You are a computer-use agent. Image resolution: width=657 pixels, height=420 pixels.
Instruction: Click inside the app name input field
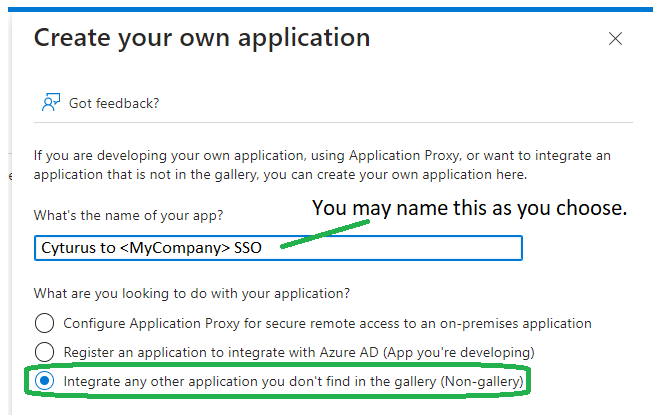click(x=278, y=248)
